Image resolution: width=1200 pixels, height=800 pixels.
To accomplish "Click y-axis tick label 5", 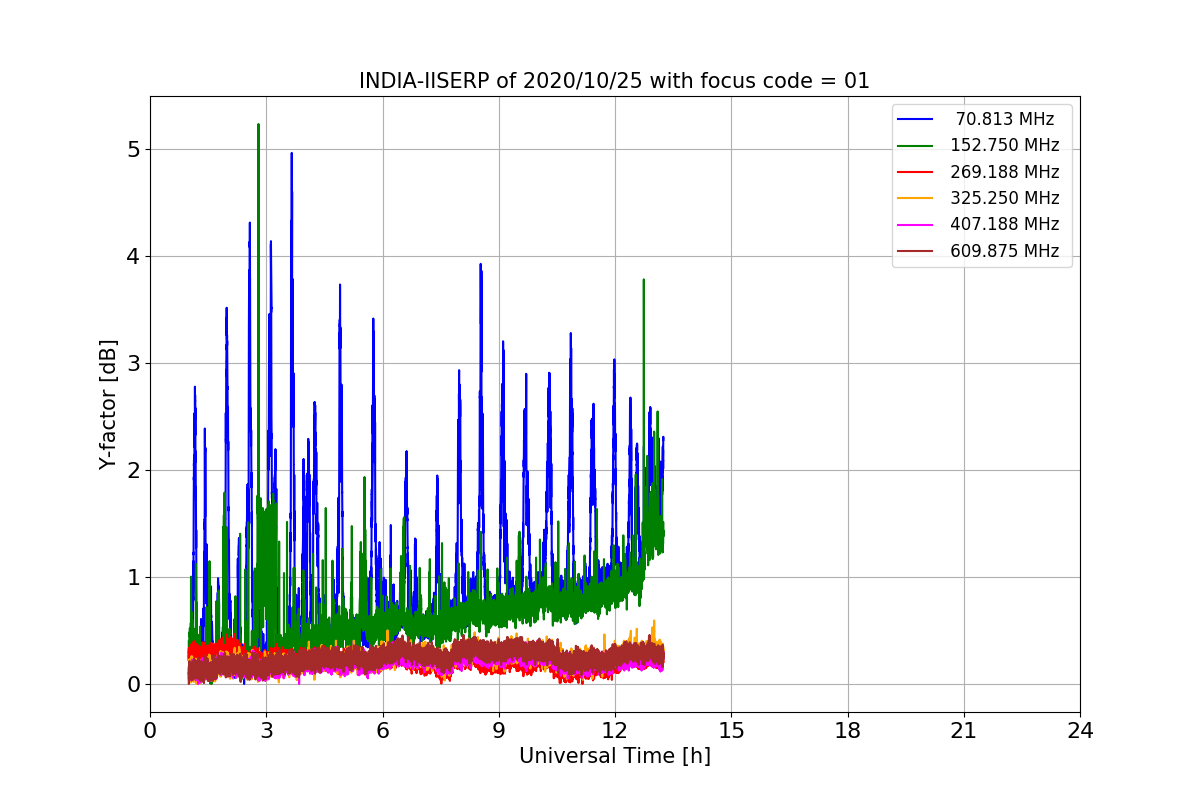I will pyautogui.click(x=134, y=149).
